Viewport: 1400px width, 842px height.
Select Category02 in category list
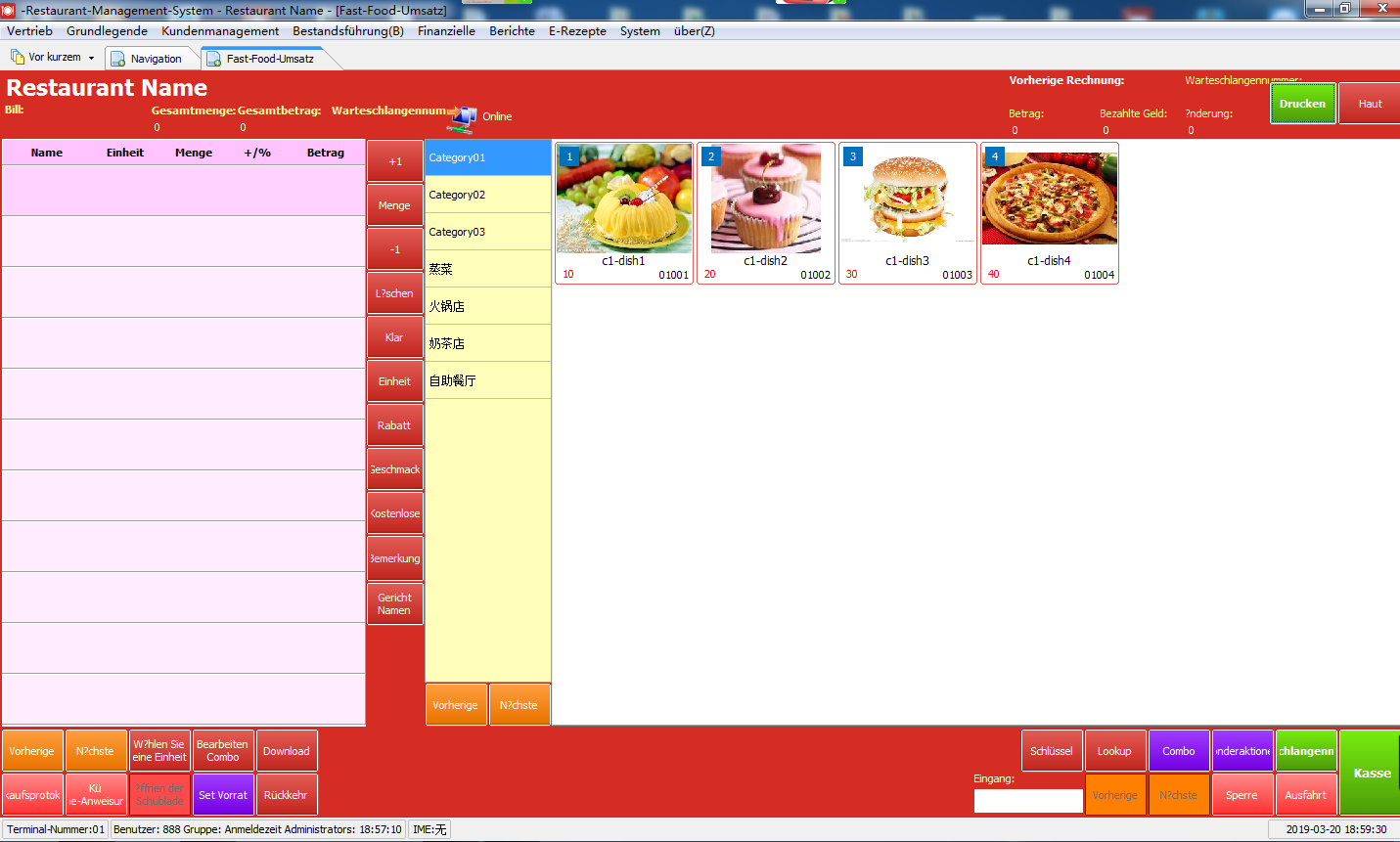487,195
